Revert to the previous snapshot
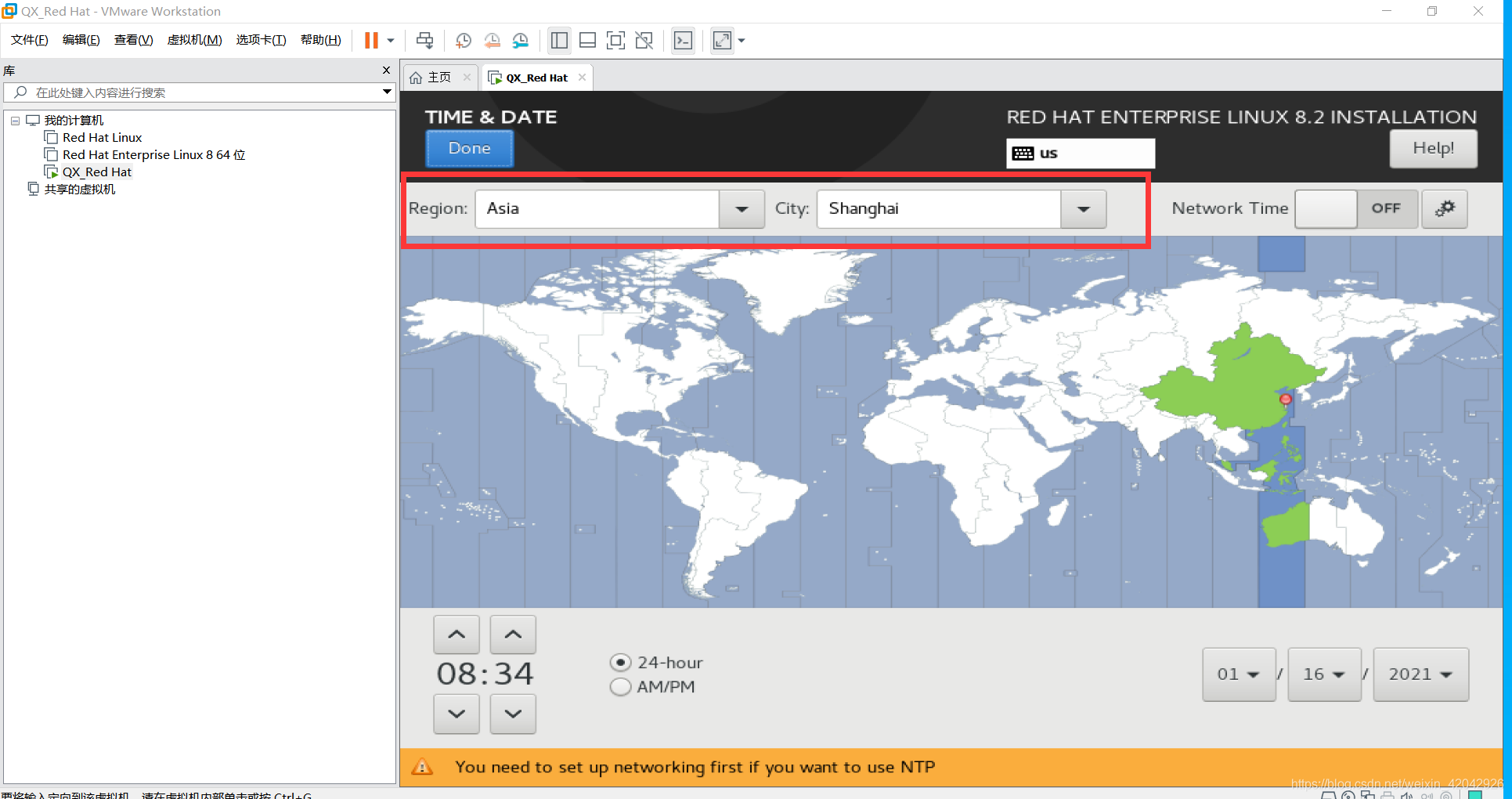Screen dimensions: 1512x799 [492, 40]
